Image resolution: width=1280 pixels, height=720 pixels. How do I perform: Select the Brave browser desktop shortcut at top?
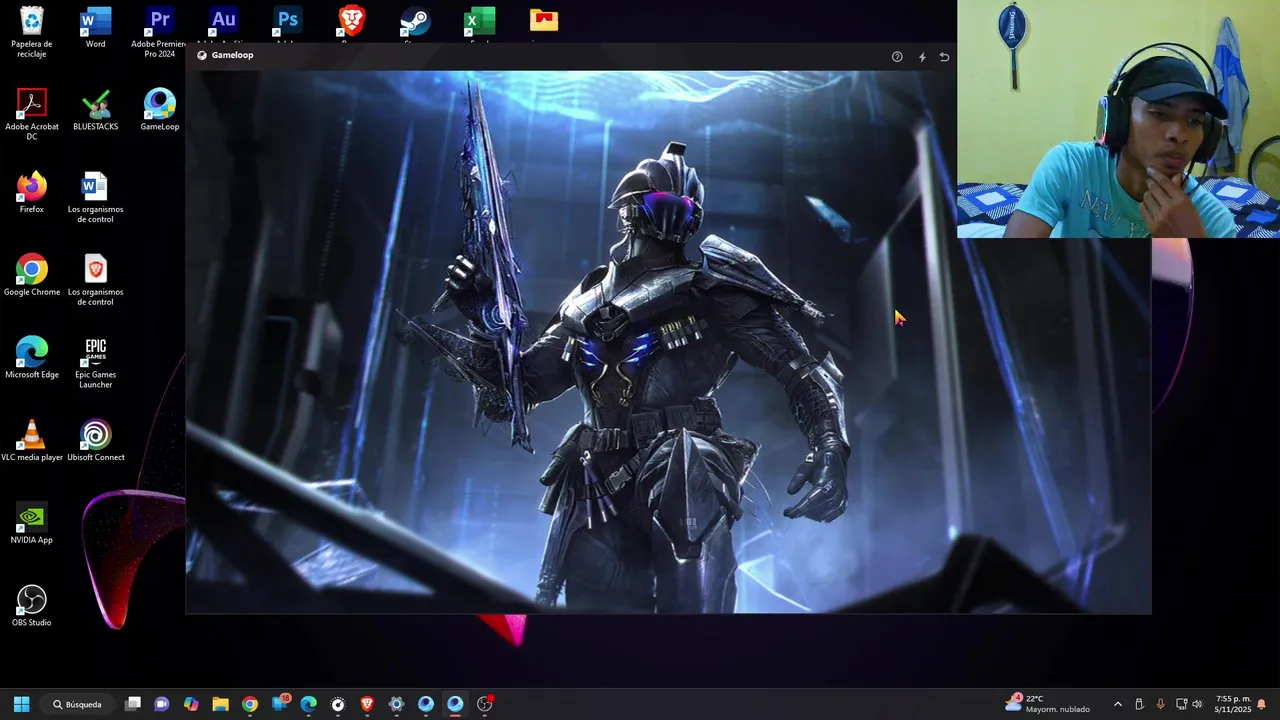click(351, 24)
